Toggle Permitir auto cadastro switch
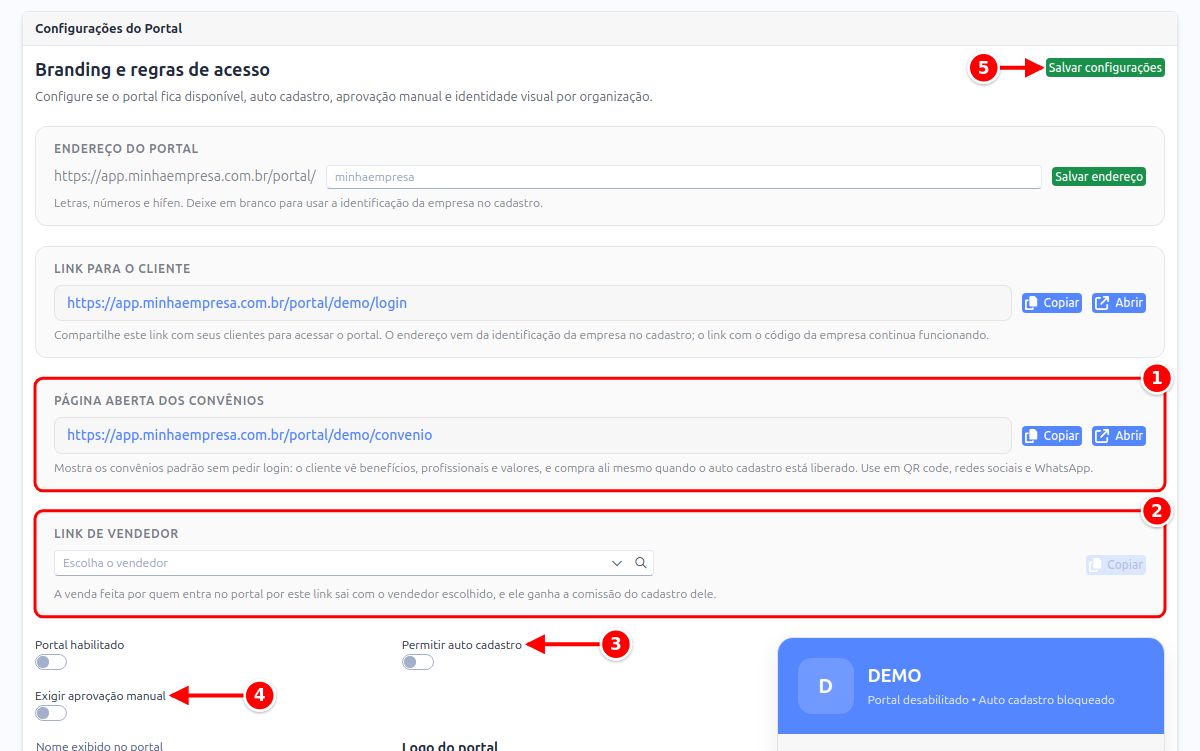Screen dimensions: 1200x751 418,662
